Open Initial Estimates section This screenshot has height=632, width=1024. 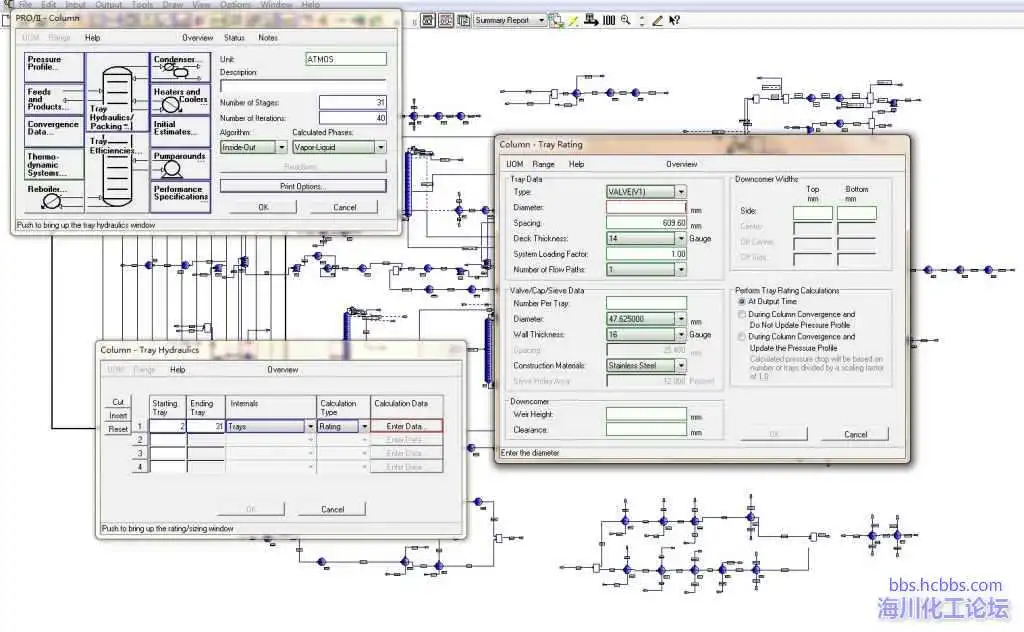(180, 131)
